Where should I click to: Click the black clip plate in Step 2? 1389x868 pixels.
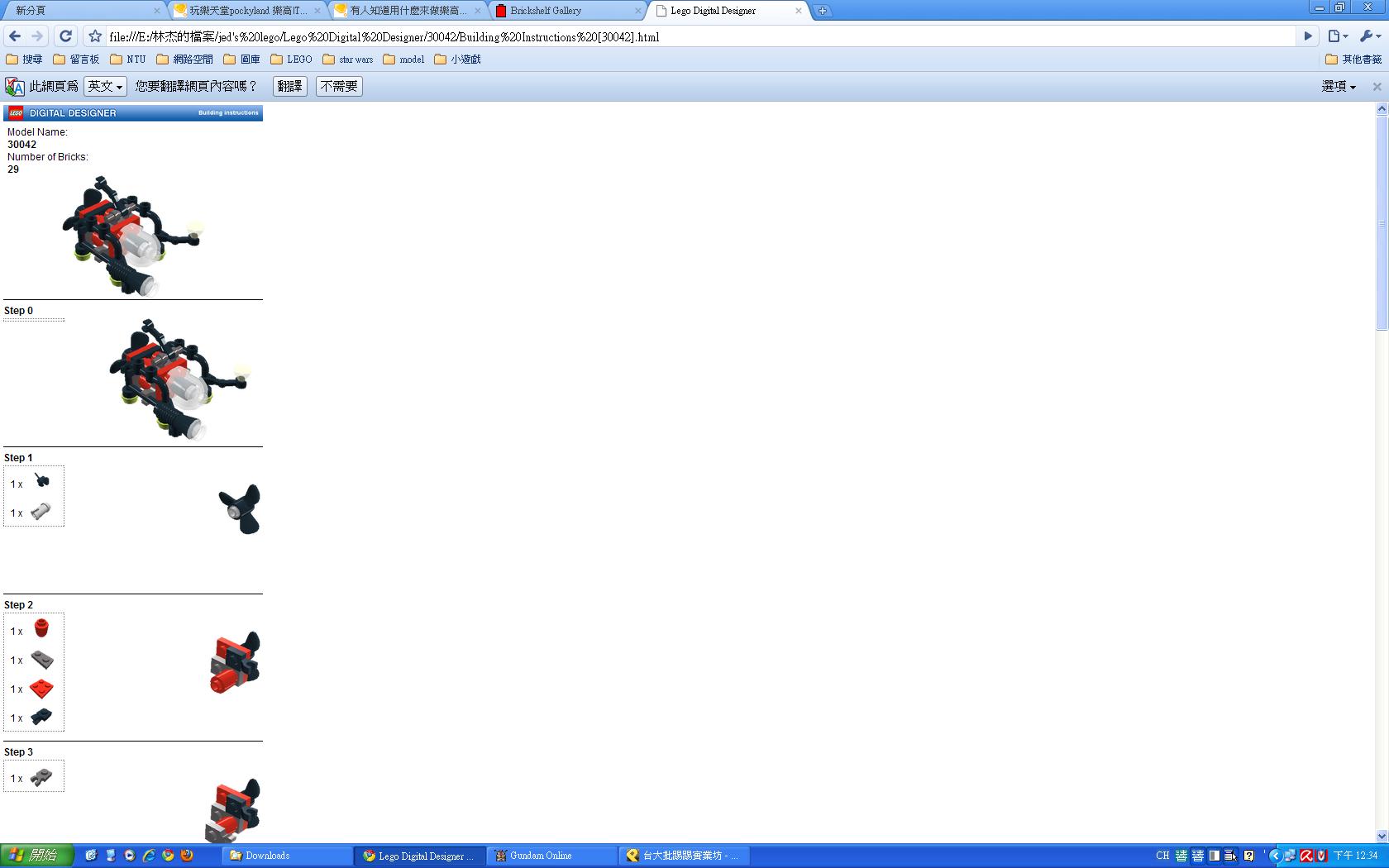[41, 718]
